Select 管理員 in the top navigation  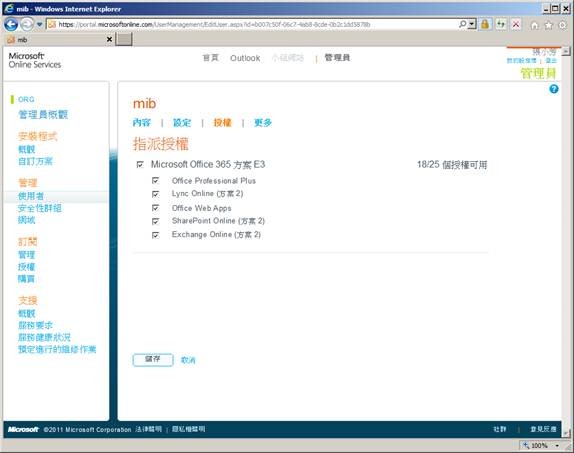(337, 57)
